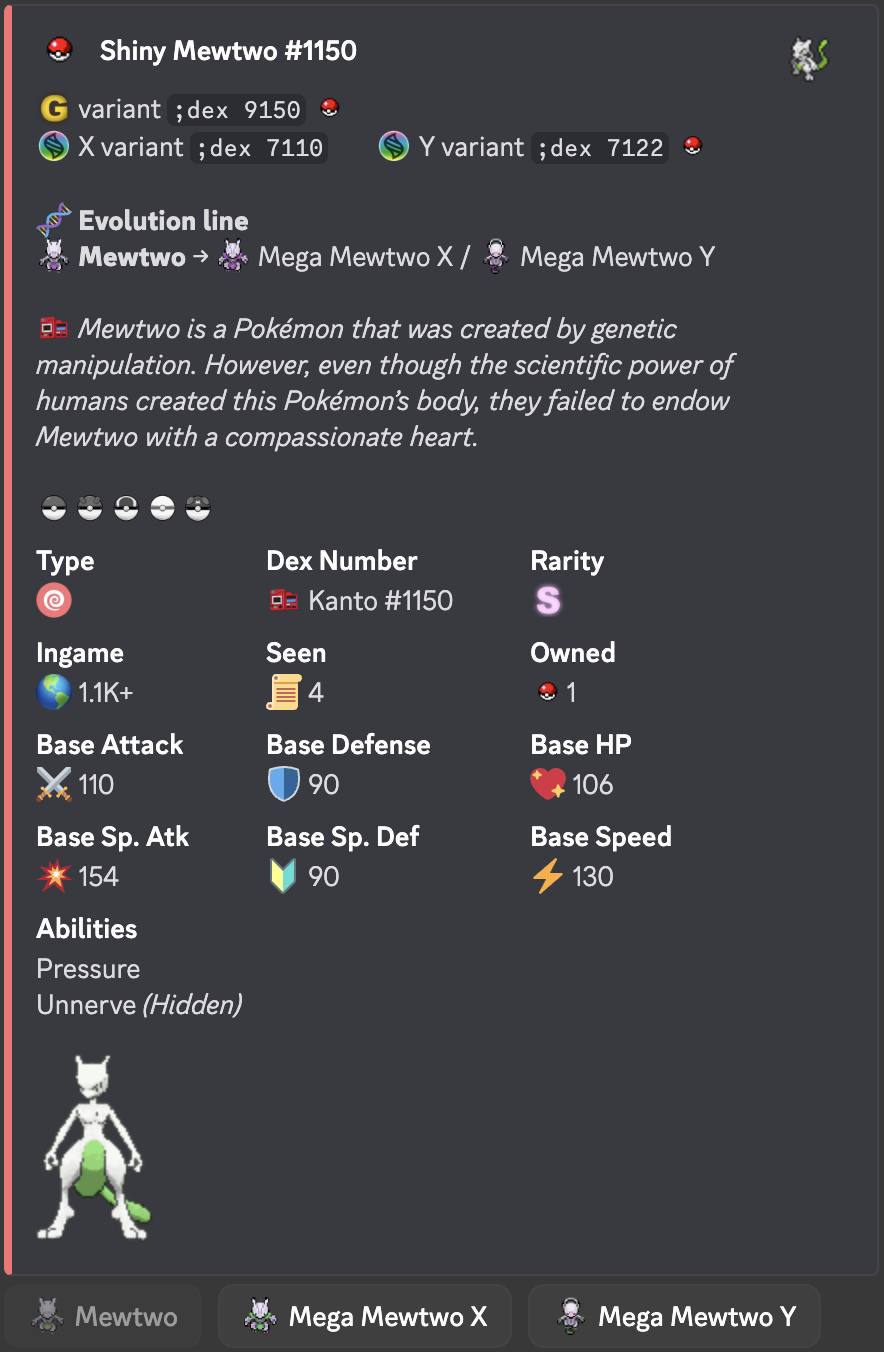Click the blue shield Base Defense icon
This screenshot has width=884, height=1352.
tap(284, 785)
